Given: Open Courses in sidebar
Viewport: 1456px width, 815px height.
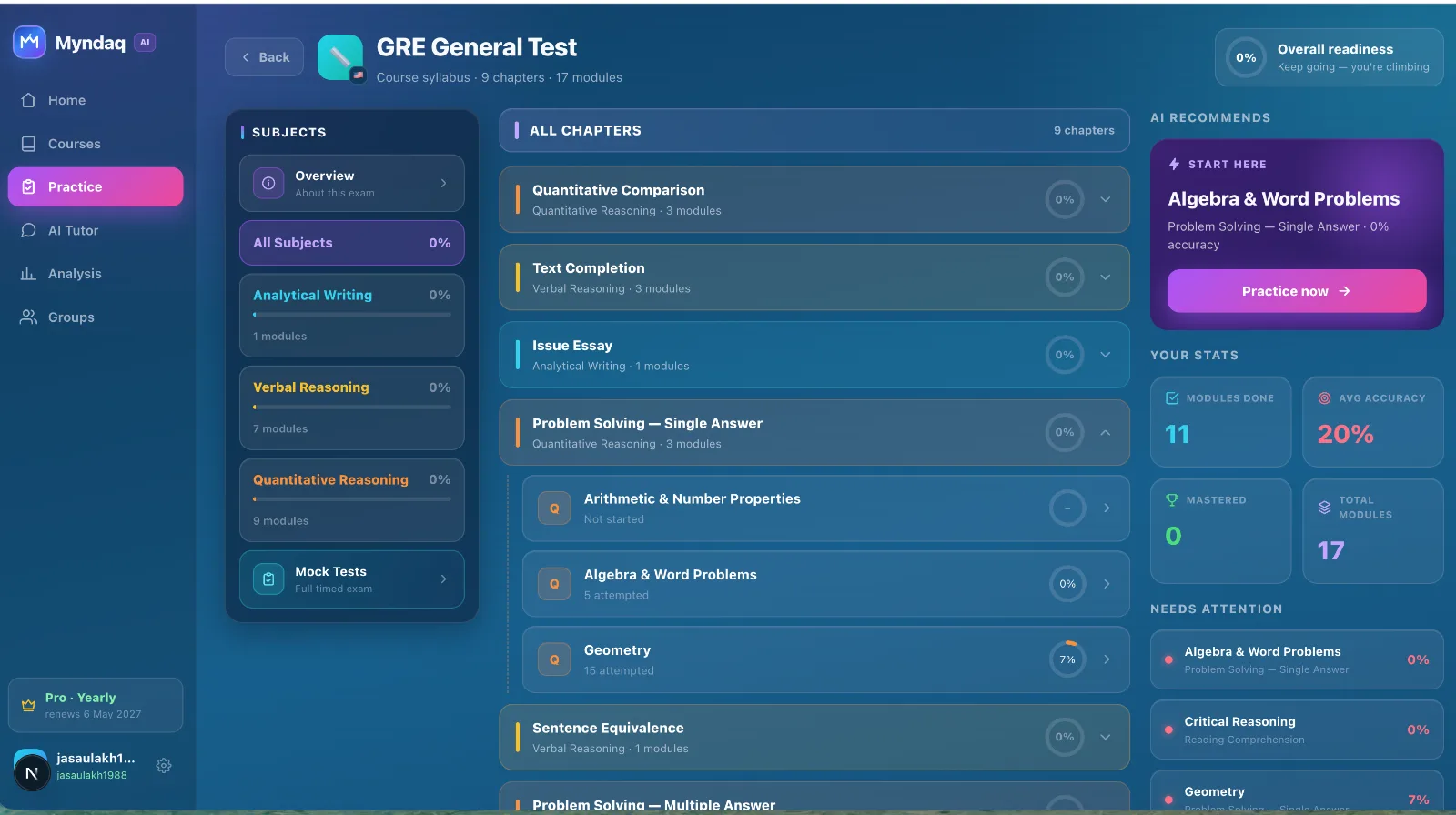Looking at the screenshot, I should (x=96, y=144).
